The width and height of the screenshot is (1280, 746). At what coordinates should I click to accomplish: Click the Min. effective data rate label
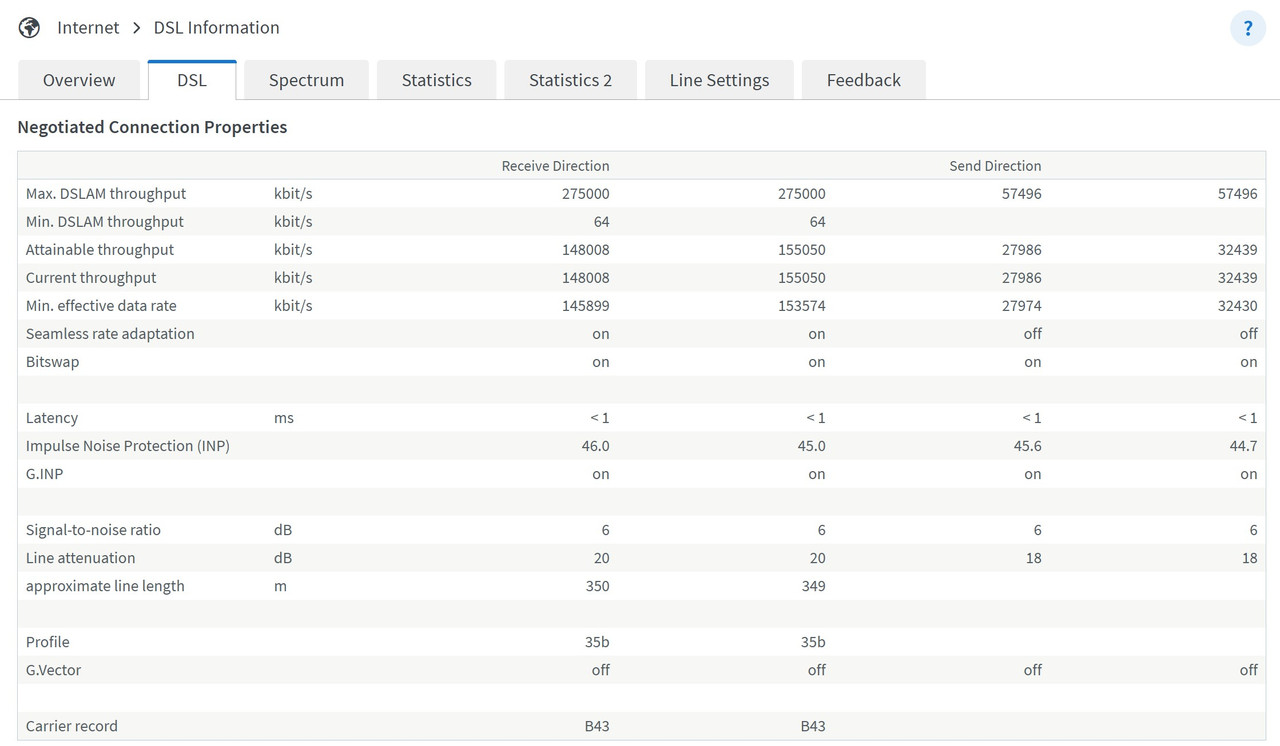pyautogui.click(x=101, y=306)
